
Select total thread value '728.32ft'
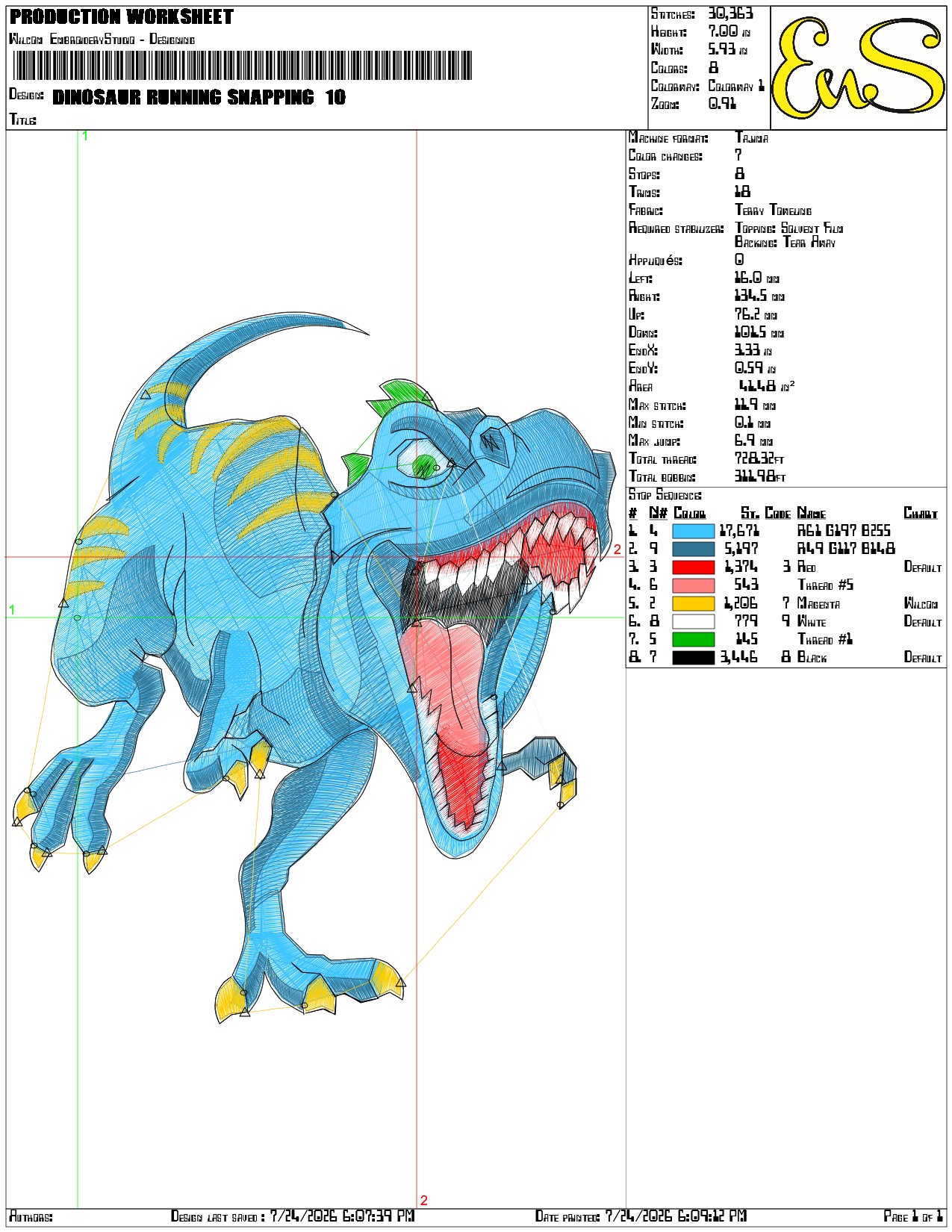pos(759,458)
